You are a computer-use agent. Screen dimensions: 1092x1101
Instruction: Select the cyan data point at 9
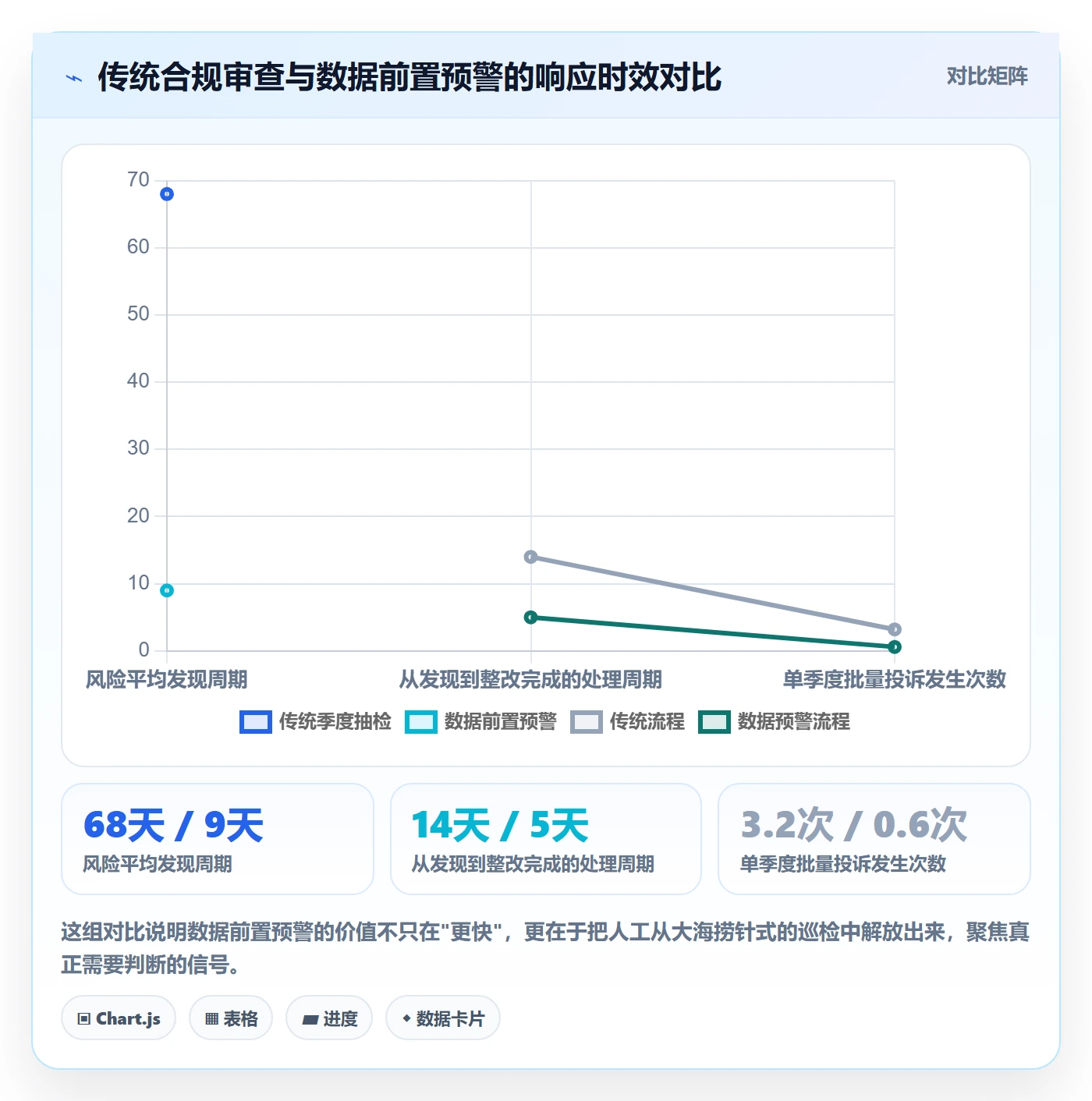tap(167, 590)
